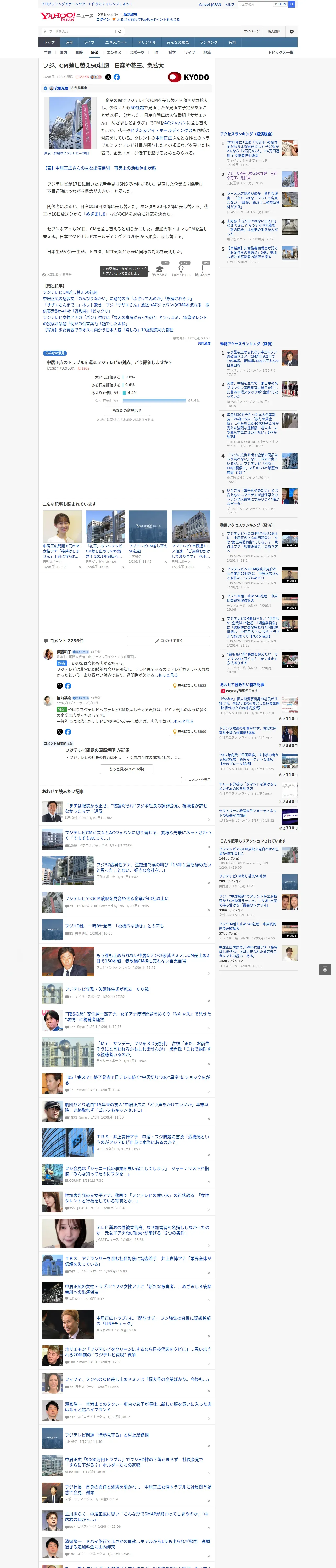Click the 購入履歴 link
This screenshot has height=1568, width=336.
pyautogui.click(x=274, y=32)
